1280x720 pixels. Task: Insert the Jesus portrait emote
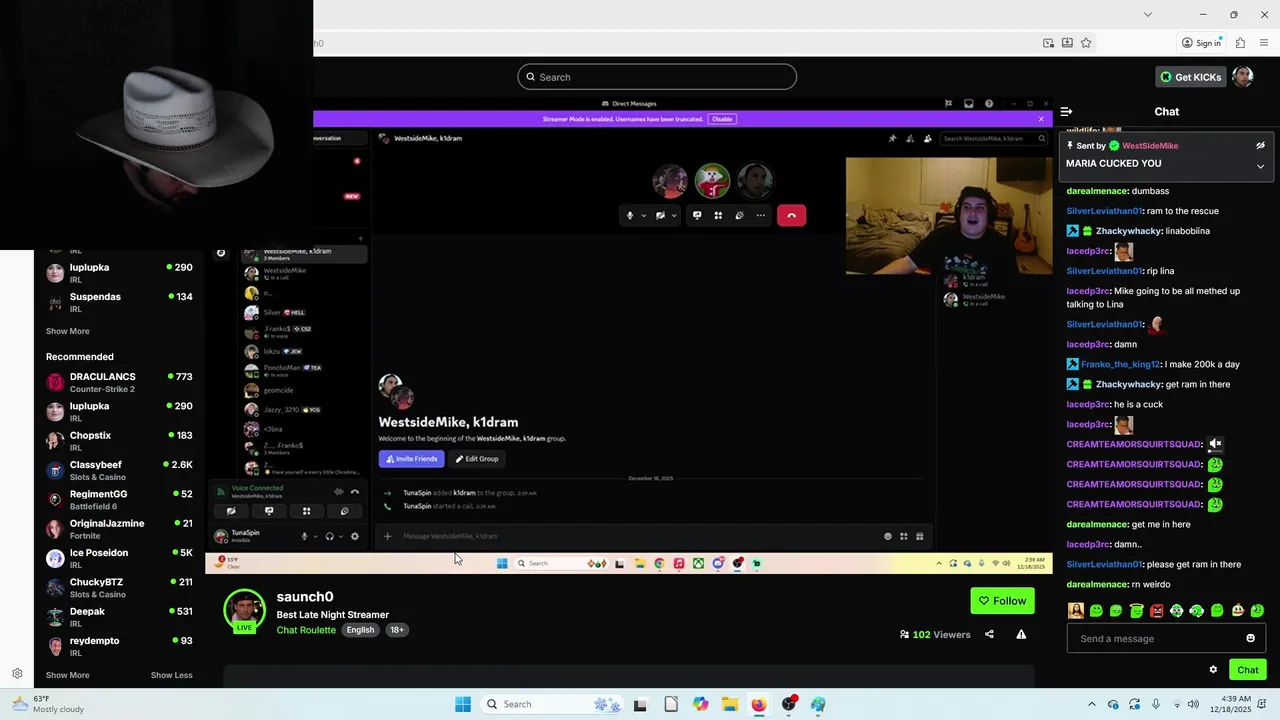[1076, 610]
